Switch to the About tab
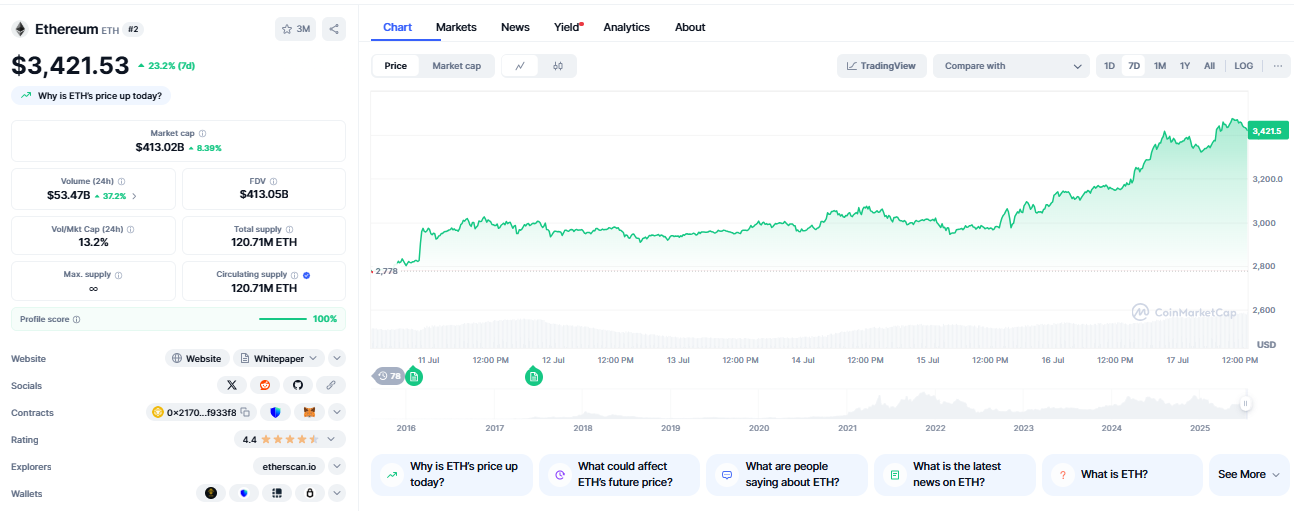The image size is (1294, 511). coord(690,27)
